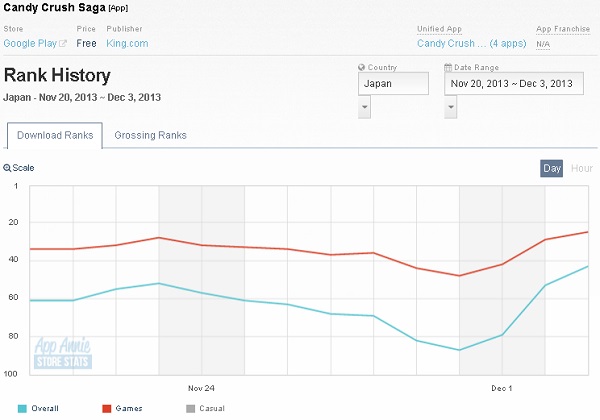Click the Rank History heading
This screenshot has width=600, height=420.
tap(57, 75)
